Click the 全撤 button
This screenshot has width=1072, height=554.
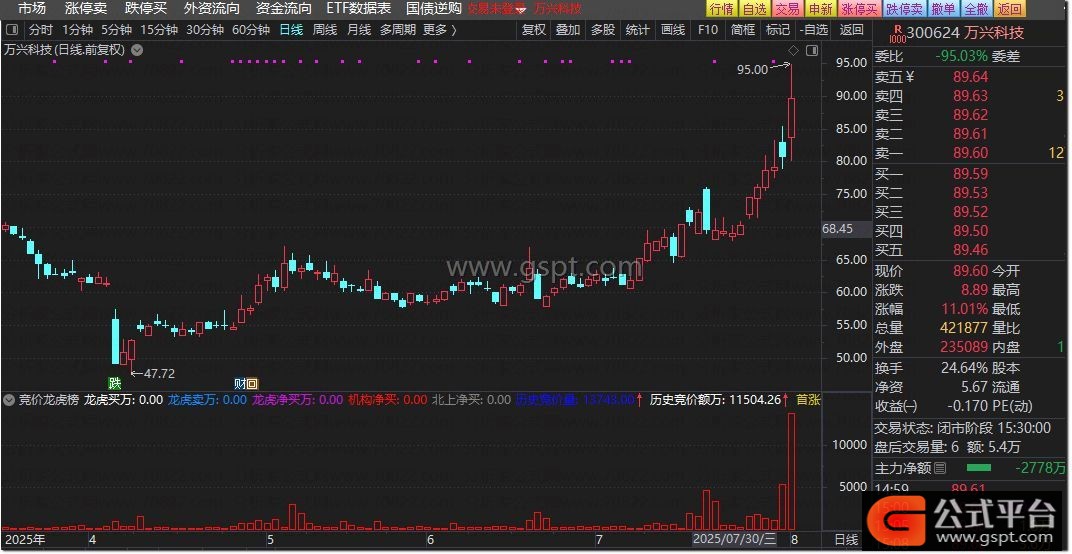(977, 9)
